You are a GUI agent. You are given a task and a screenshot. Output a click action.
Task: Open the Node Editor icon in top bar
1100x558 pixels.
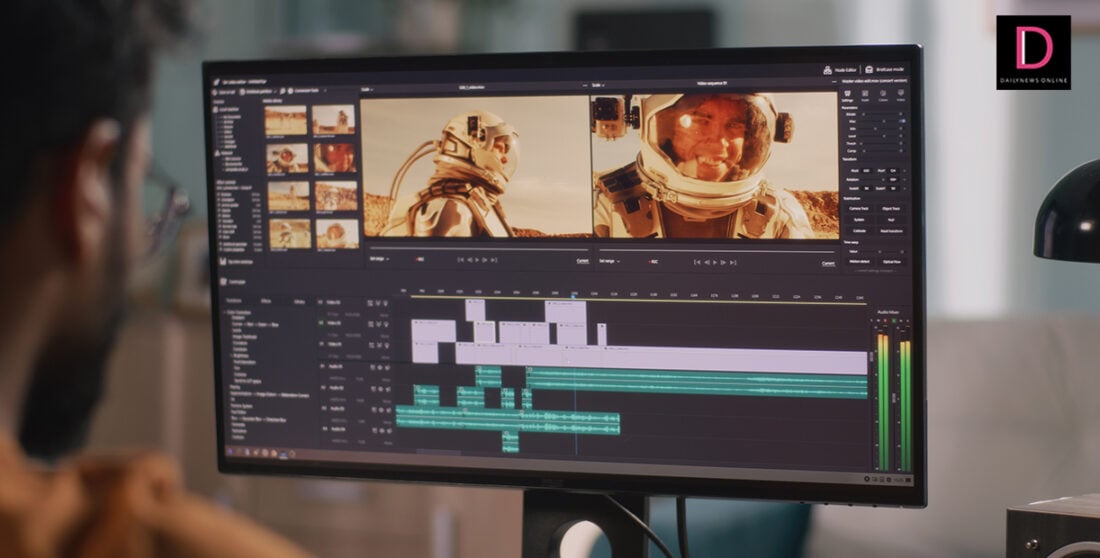point(827,69)
